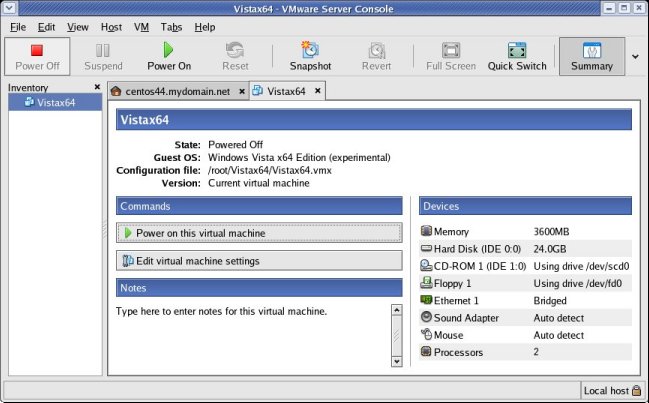Click the Local host lock icon
649x403 pixels.
tap(637, 390)
